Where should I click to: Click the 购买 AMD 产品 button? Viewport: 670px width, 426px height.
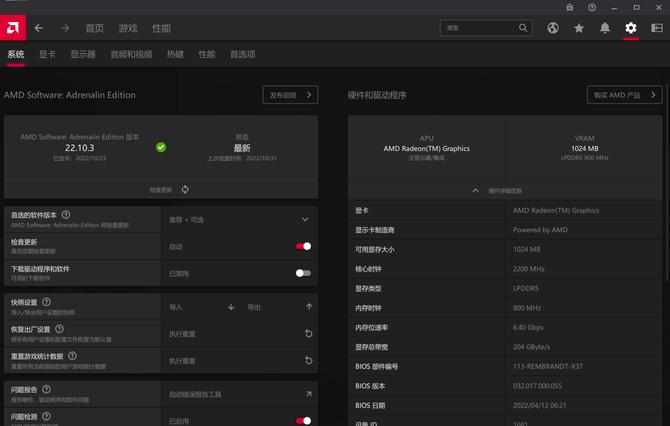(624, 95)
